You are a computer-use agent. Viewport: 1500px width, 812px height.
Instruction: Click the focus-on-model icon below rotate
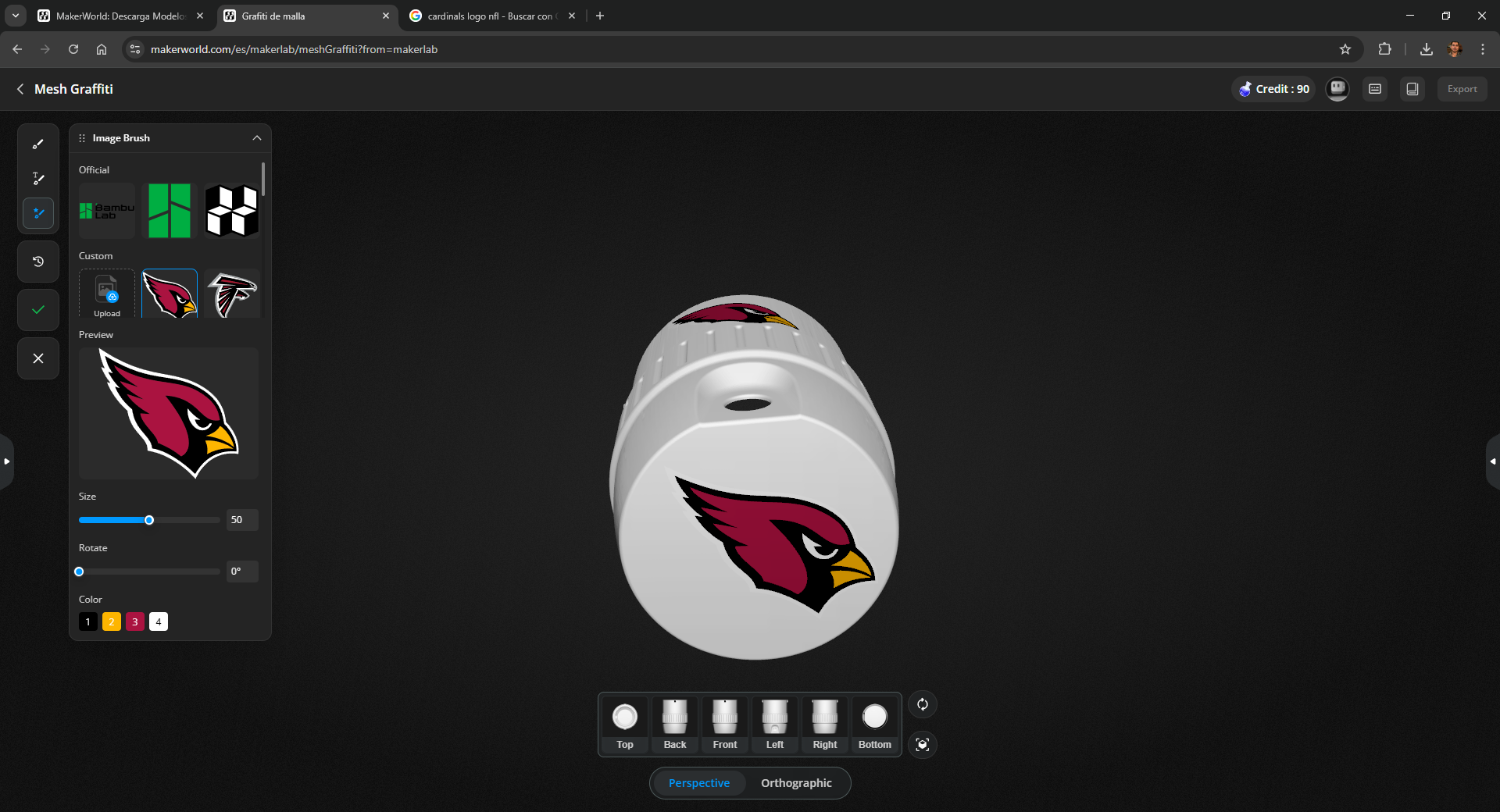point(923,745)
